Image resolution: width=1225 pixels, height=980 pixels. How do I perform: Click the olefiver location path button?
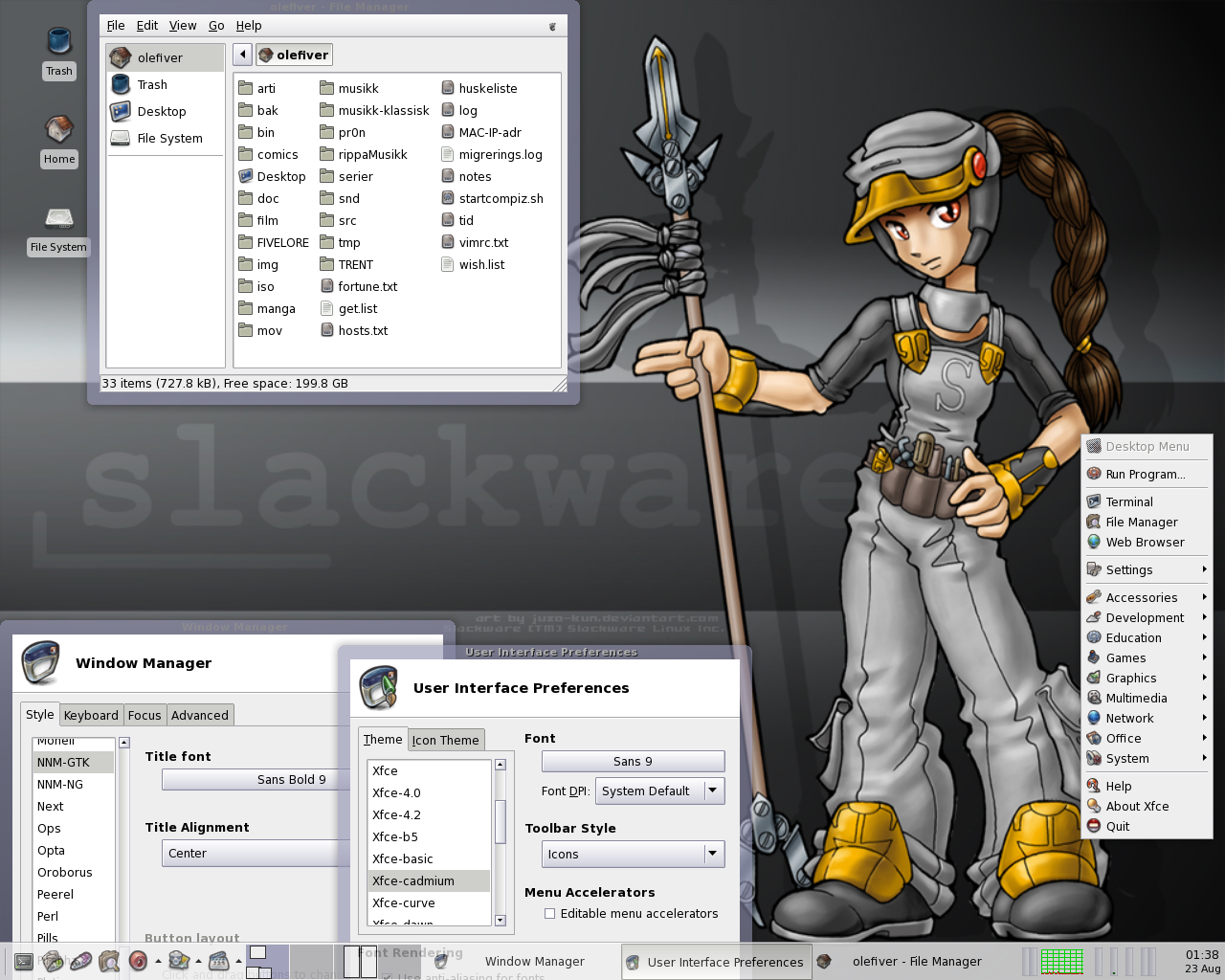[x=294, y=55]
